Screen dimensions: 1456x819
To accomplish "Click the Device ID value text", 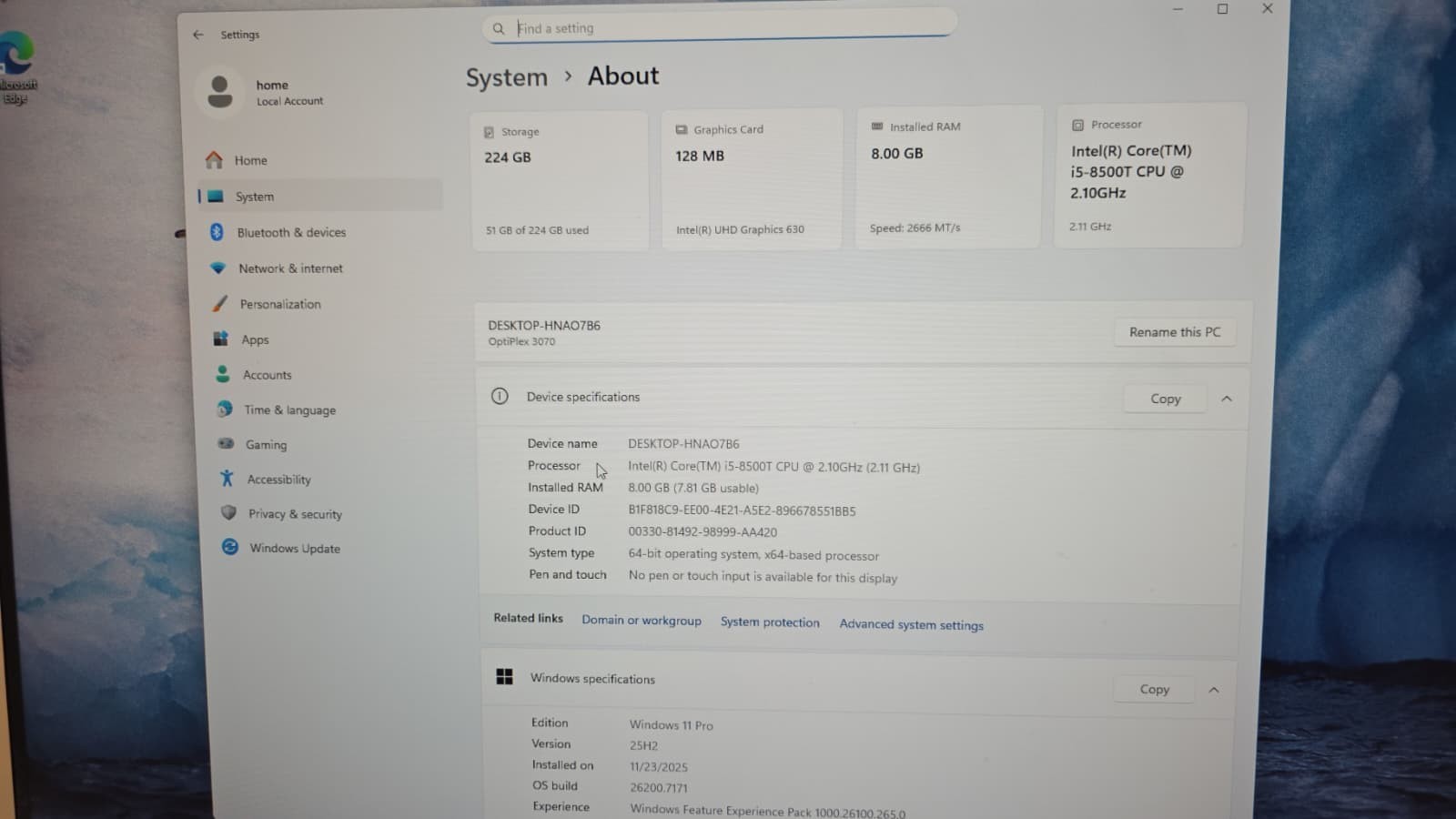I will tap(742, 511).
